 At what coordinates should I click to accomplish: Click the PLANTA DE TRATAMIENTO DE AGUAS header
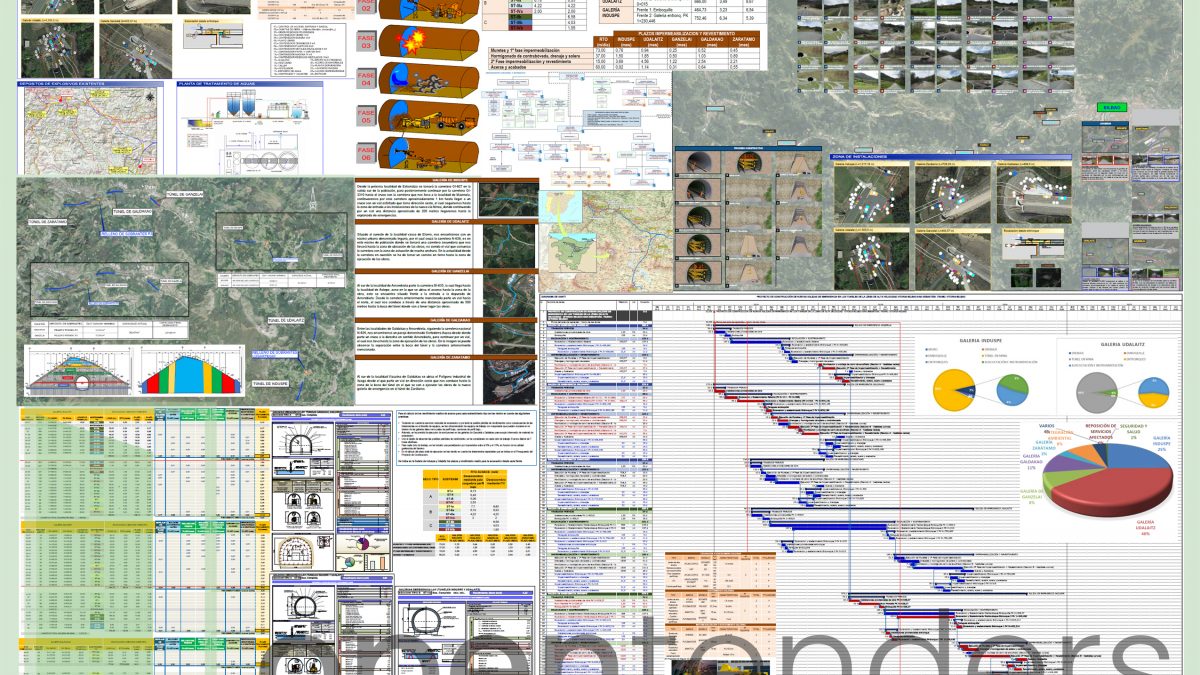coord(250,84)
